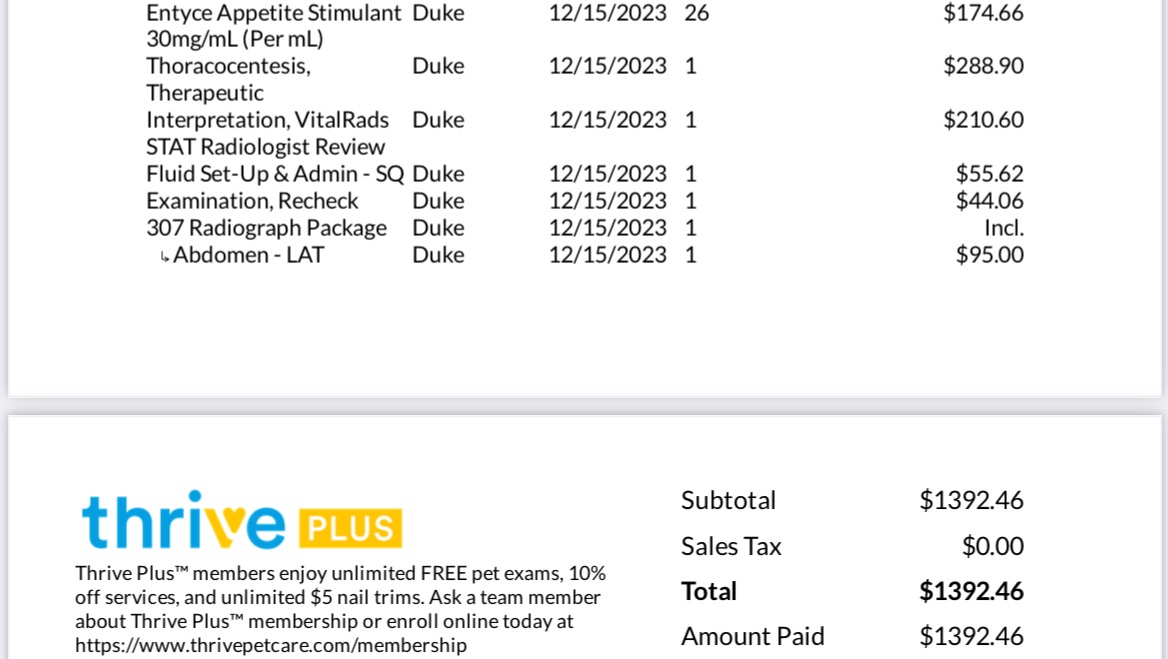Click the Amount Paid label

click(x=753, y=637)
